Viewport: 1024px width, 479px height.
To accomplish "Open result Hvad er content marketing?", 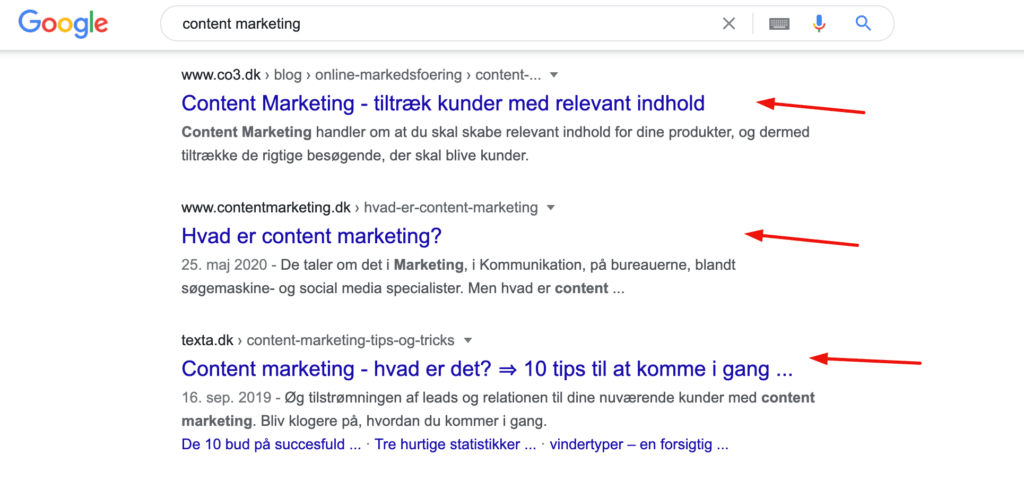I will pyautogui.click(x=312, y=236).
